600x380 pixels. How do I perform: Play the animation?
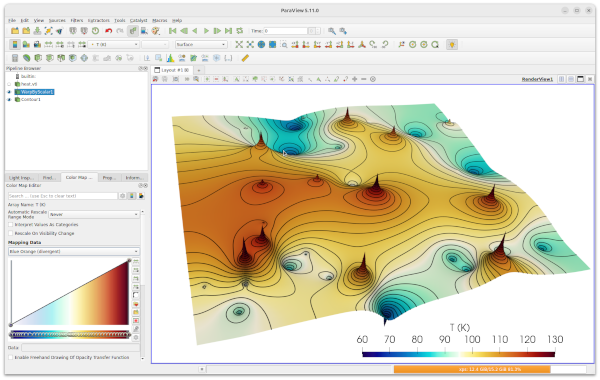click(206, 31)
